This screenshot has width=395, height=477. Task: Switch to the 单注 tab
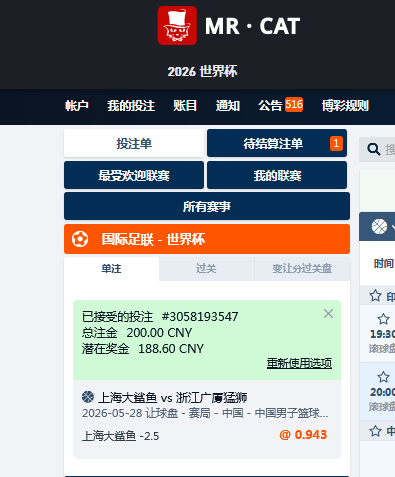point(111,269)
